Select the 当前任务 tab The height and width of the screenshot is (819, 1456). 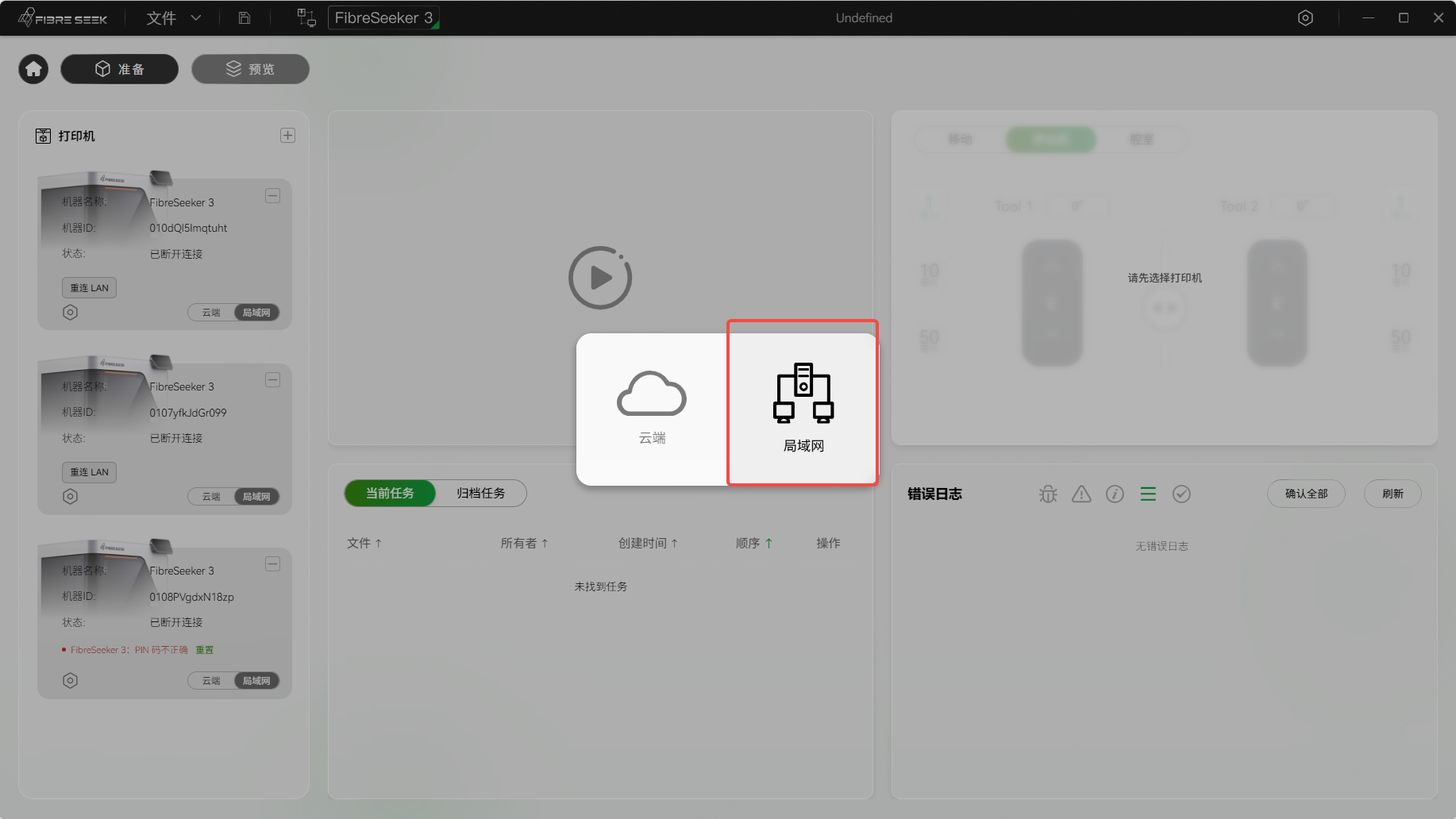pos(390,493)
